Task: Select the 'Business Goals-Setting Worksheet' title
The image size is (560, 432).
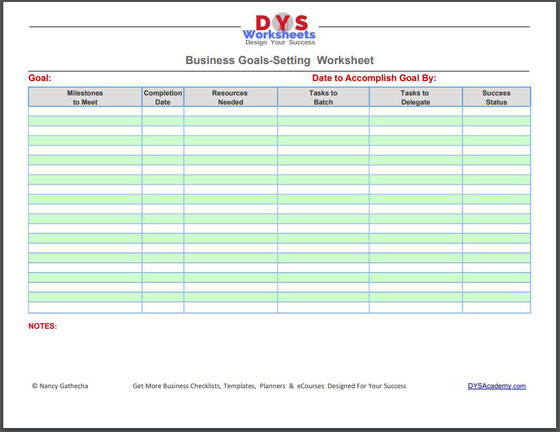Action: (x=279, y=60)
